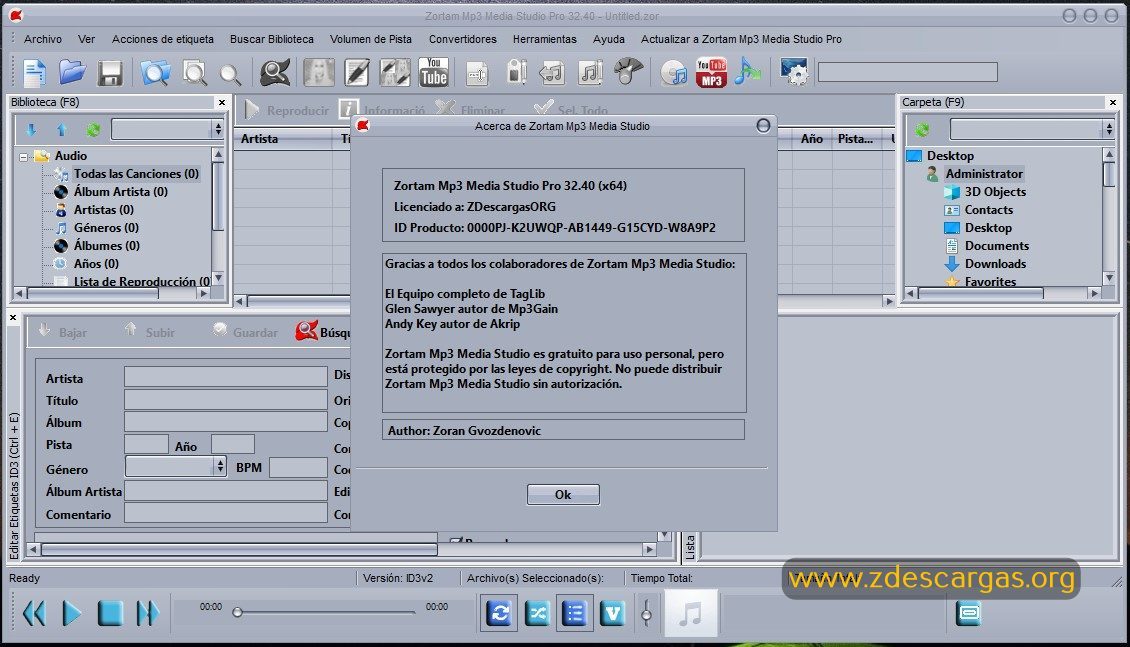The height and width of the screenshot is (647, 1130).
Task: Click the Búsqueda red magnifier icon
Action: [x=306, y=331]
